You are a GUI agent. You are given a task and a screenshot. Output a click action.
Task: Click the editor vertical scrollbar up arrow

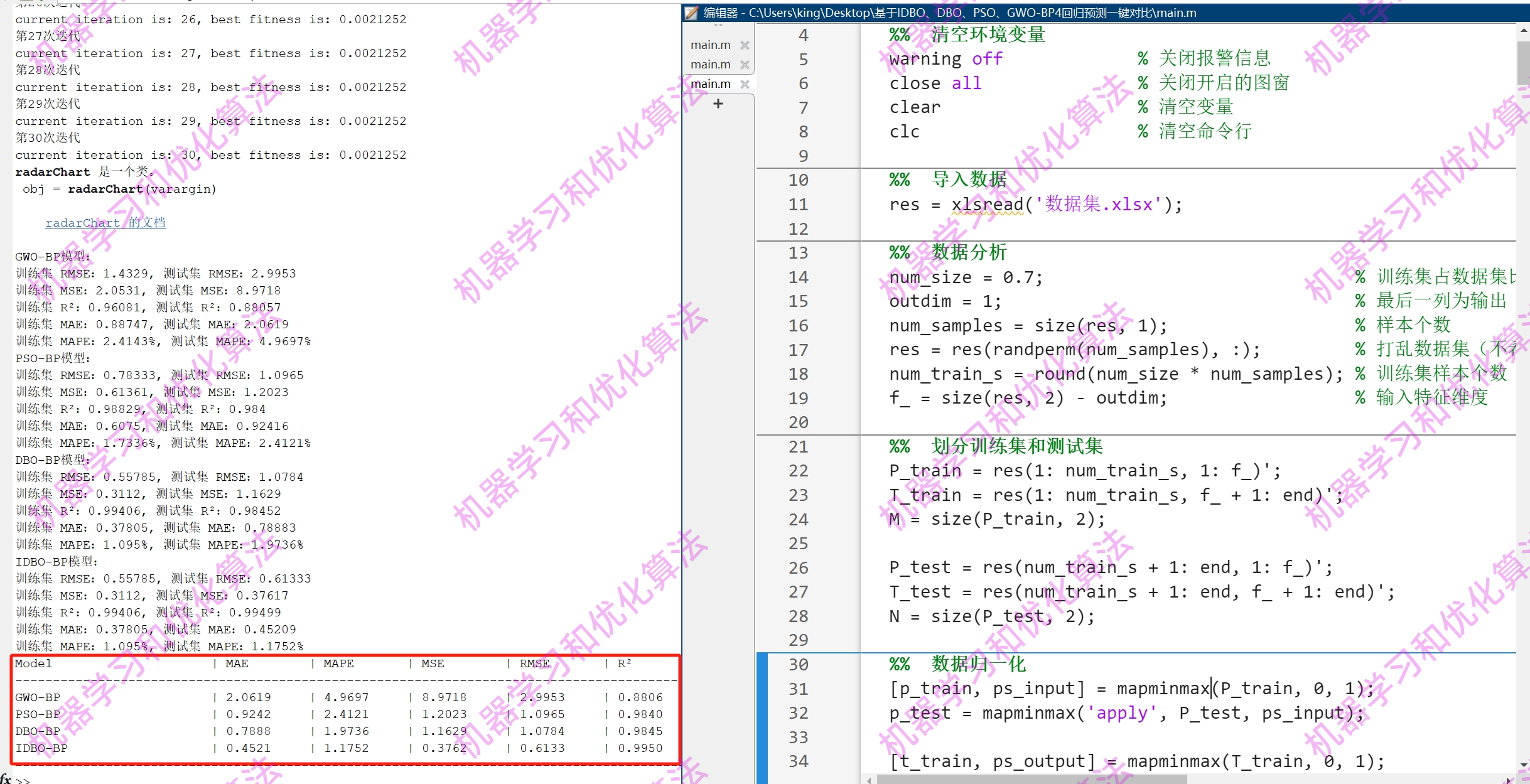pyautogui.click(x=1523, y=30)
